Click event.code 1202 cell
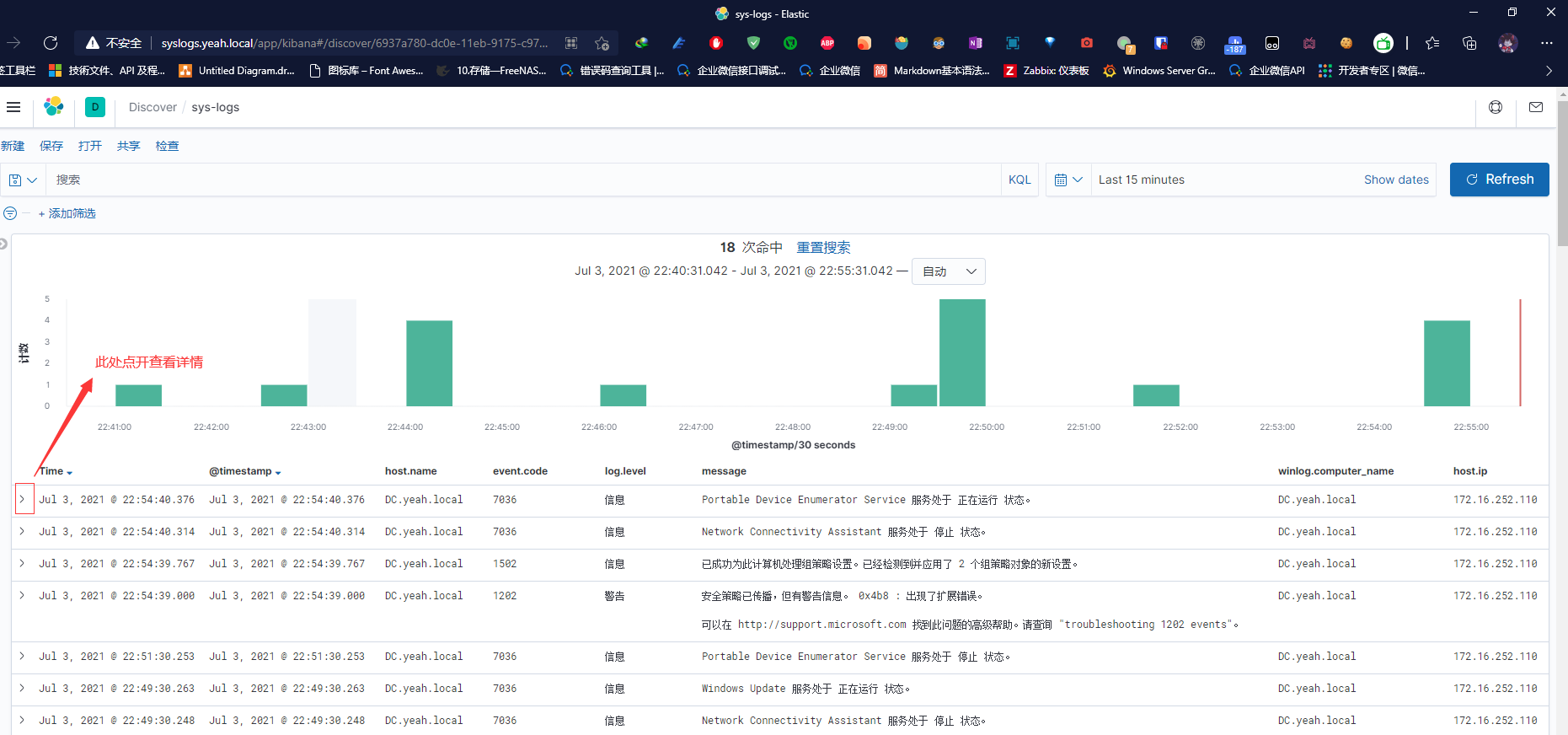 coord(505,596)
